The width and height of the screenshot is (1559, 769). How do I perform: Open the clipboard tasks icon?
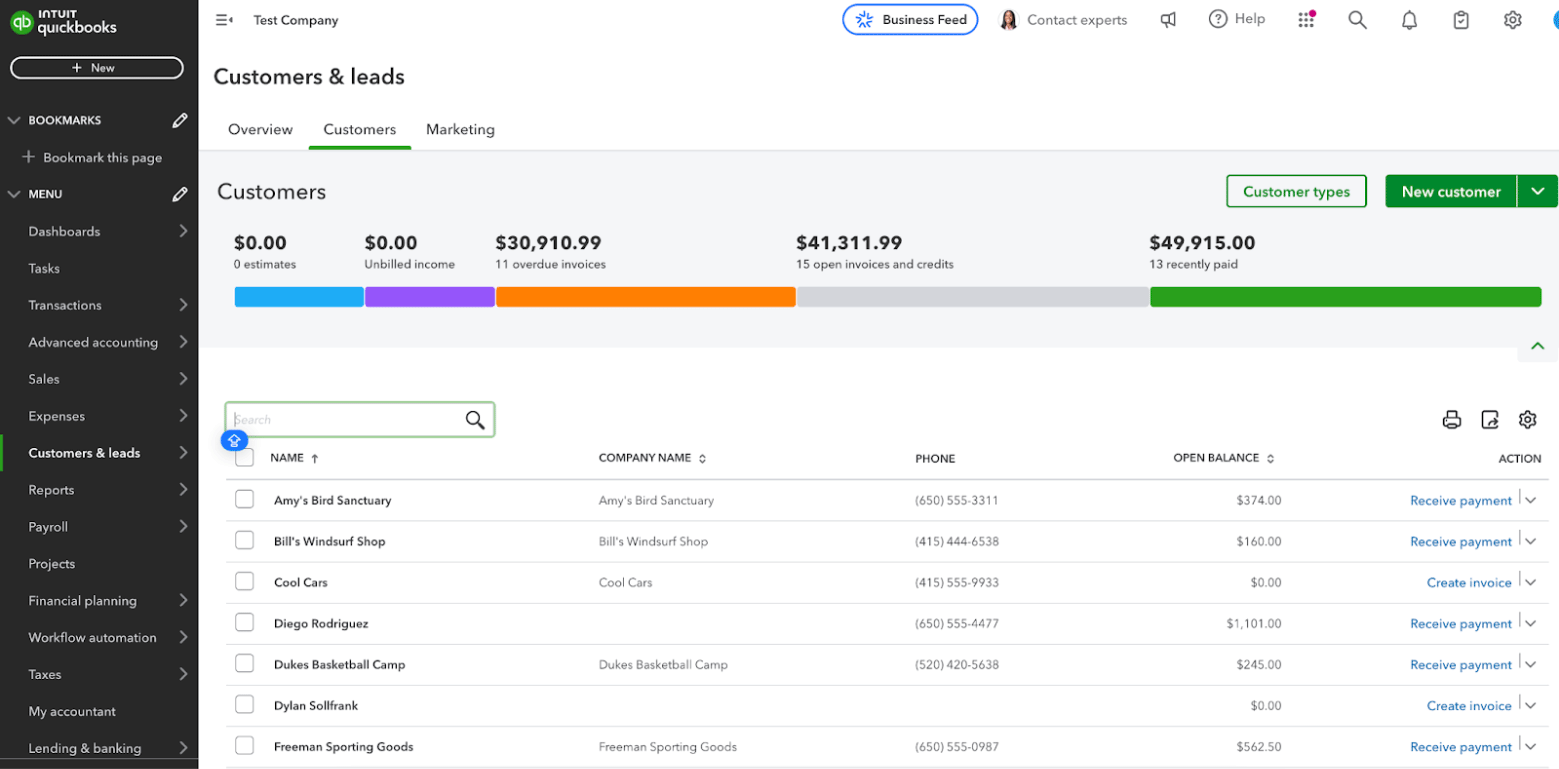click(1461, 20)
